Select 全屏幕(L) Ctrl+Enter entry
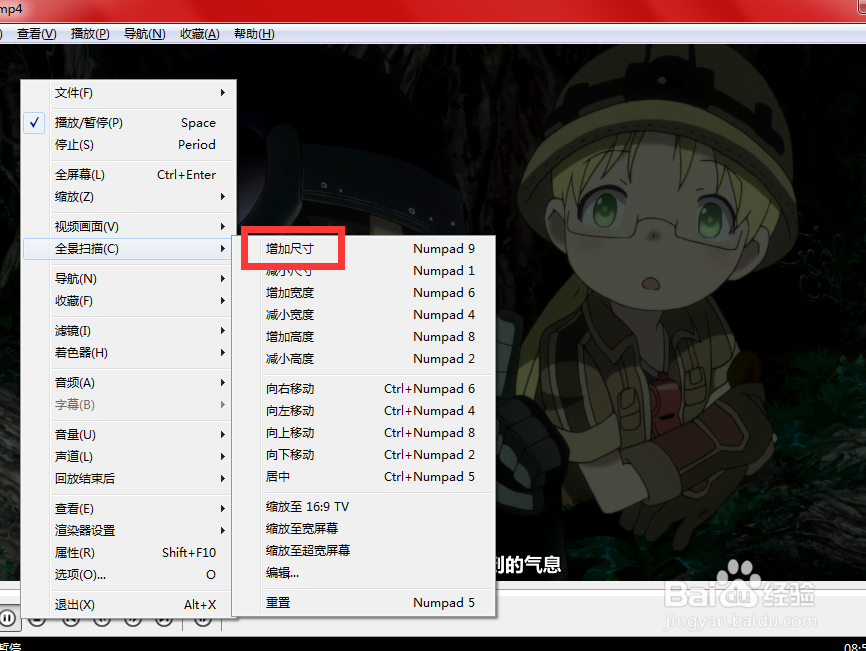The image size is (866, 651). pos(129,174)
